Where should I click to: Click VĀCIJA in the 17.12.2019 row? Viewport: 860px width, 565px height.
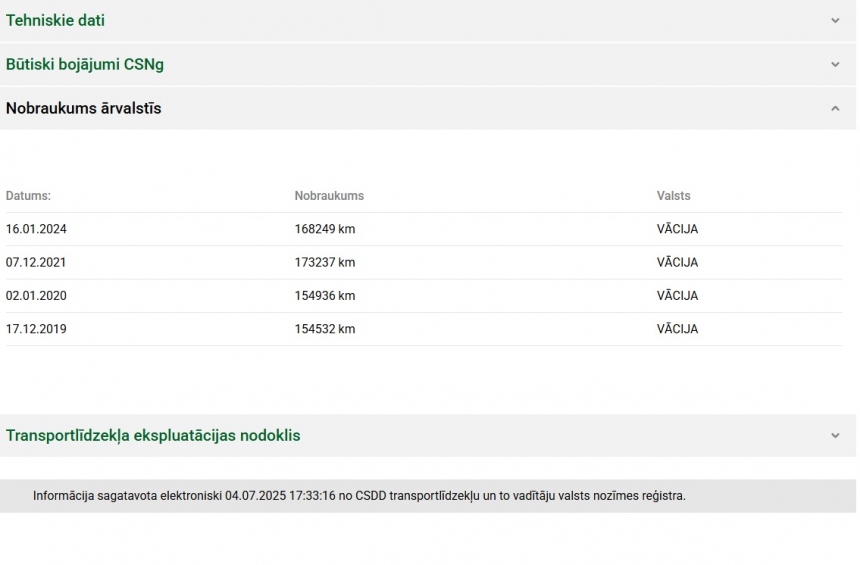coord(677,329)
